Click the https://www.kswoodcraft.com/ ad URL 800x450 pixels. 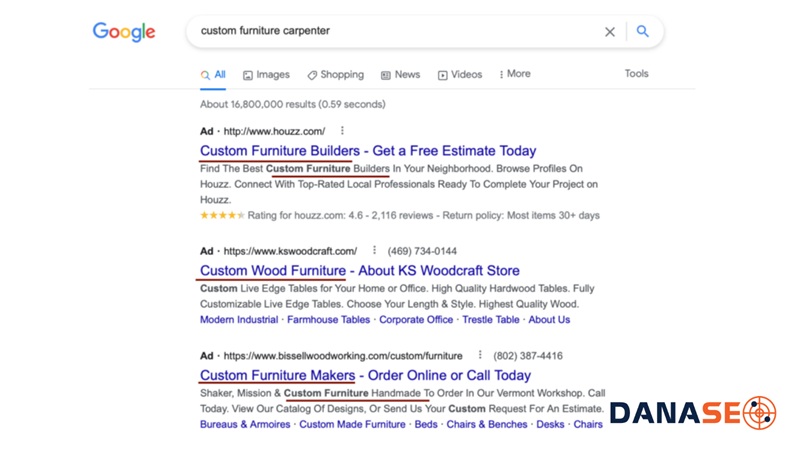[290, 251]
